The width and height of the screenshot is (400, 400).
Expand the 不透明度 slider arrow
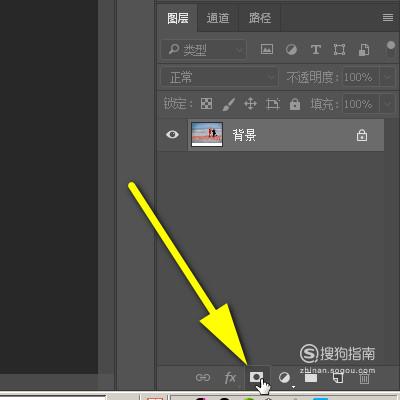(387, 77)
